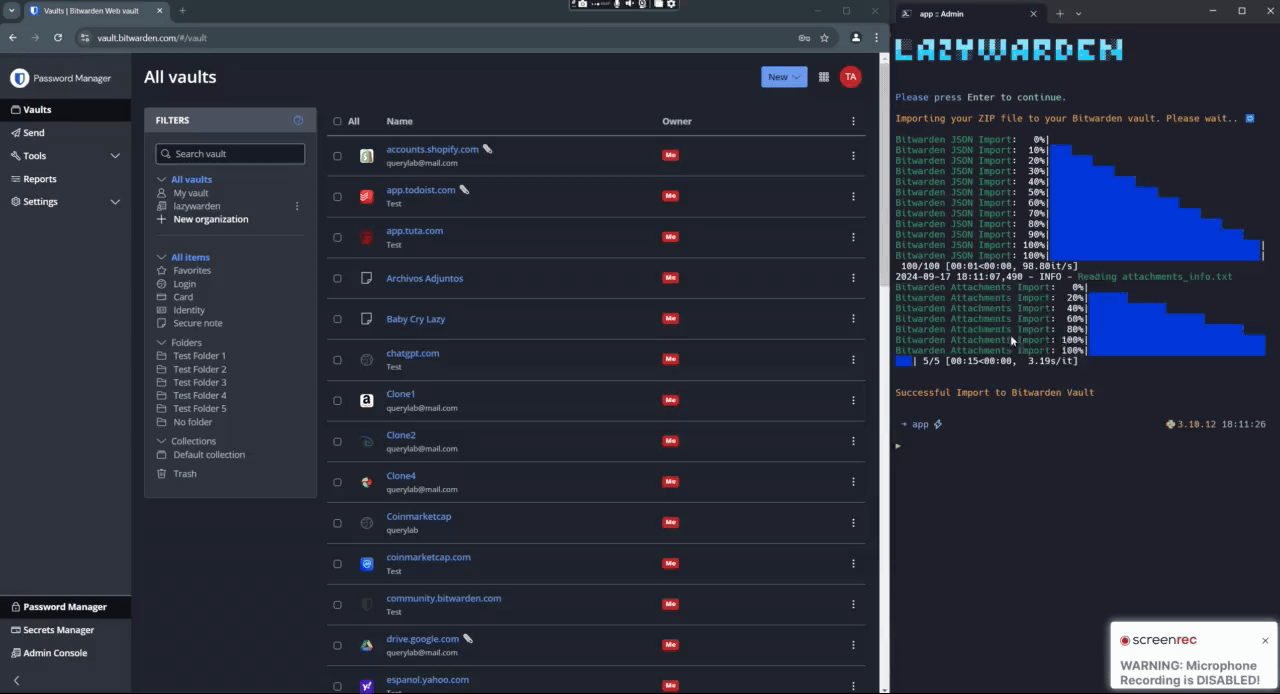Open the New item dropdown

click(784, 77)
